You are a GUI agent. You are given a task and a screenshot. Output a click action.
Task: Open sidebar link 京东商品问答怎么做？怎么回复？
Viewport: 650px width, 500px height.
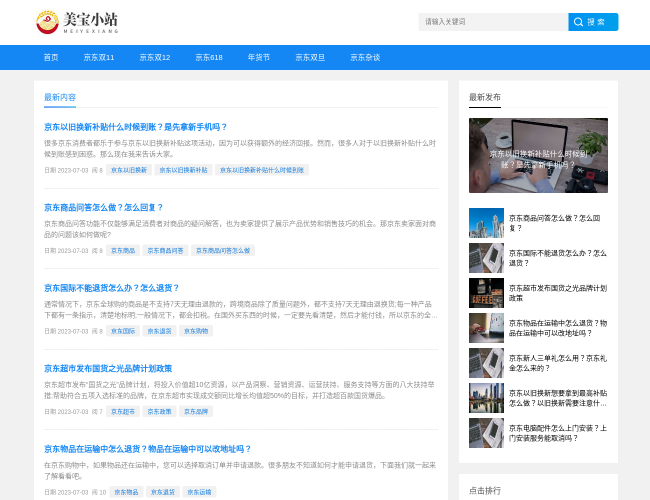(555, 223)
